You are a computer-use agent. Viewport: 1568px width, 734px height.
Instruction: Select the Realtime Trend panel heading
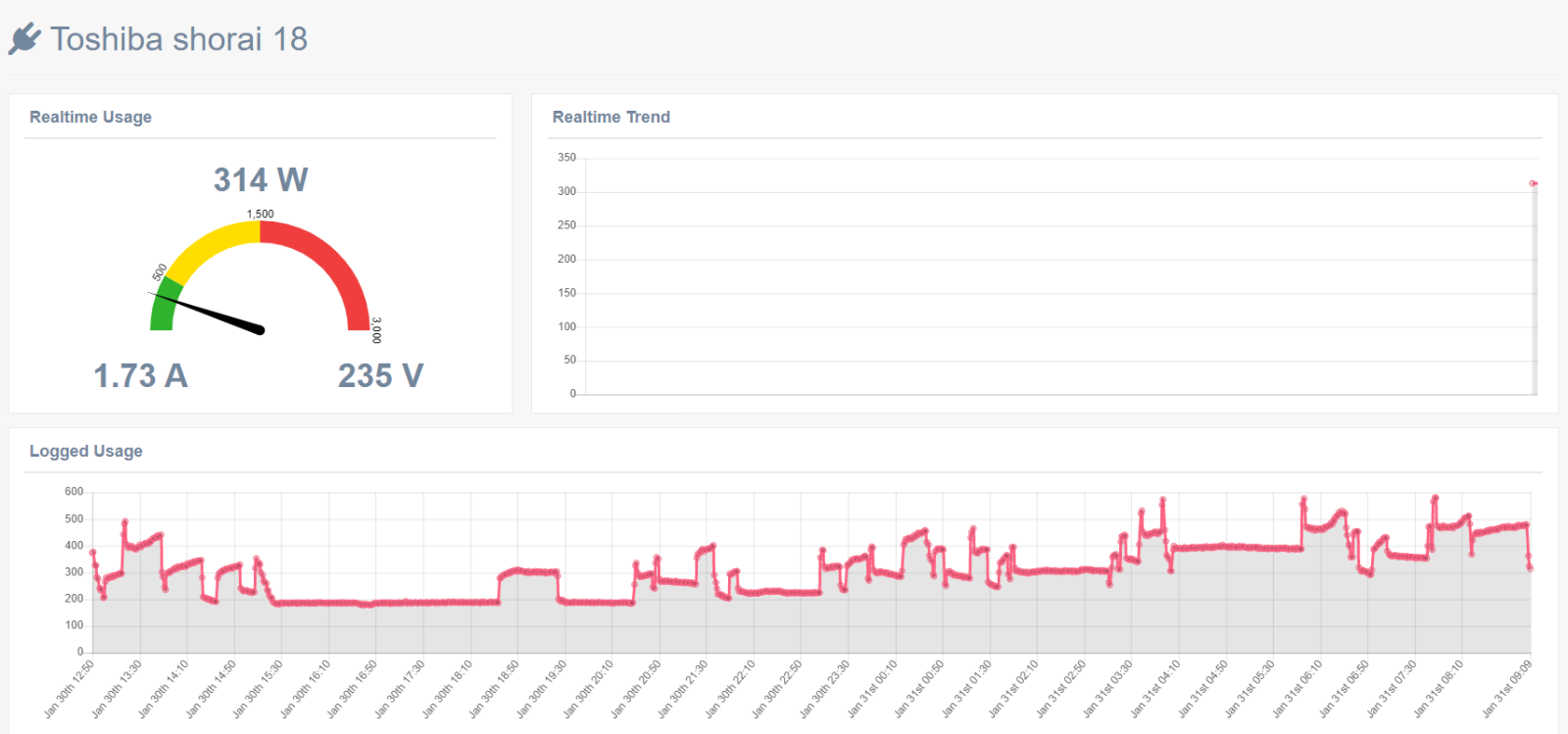coord(612,117)
